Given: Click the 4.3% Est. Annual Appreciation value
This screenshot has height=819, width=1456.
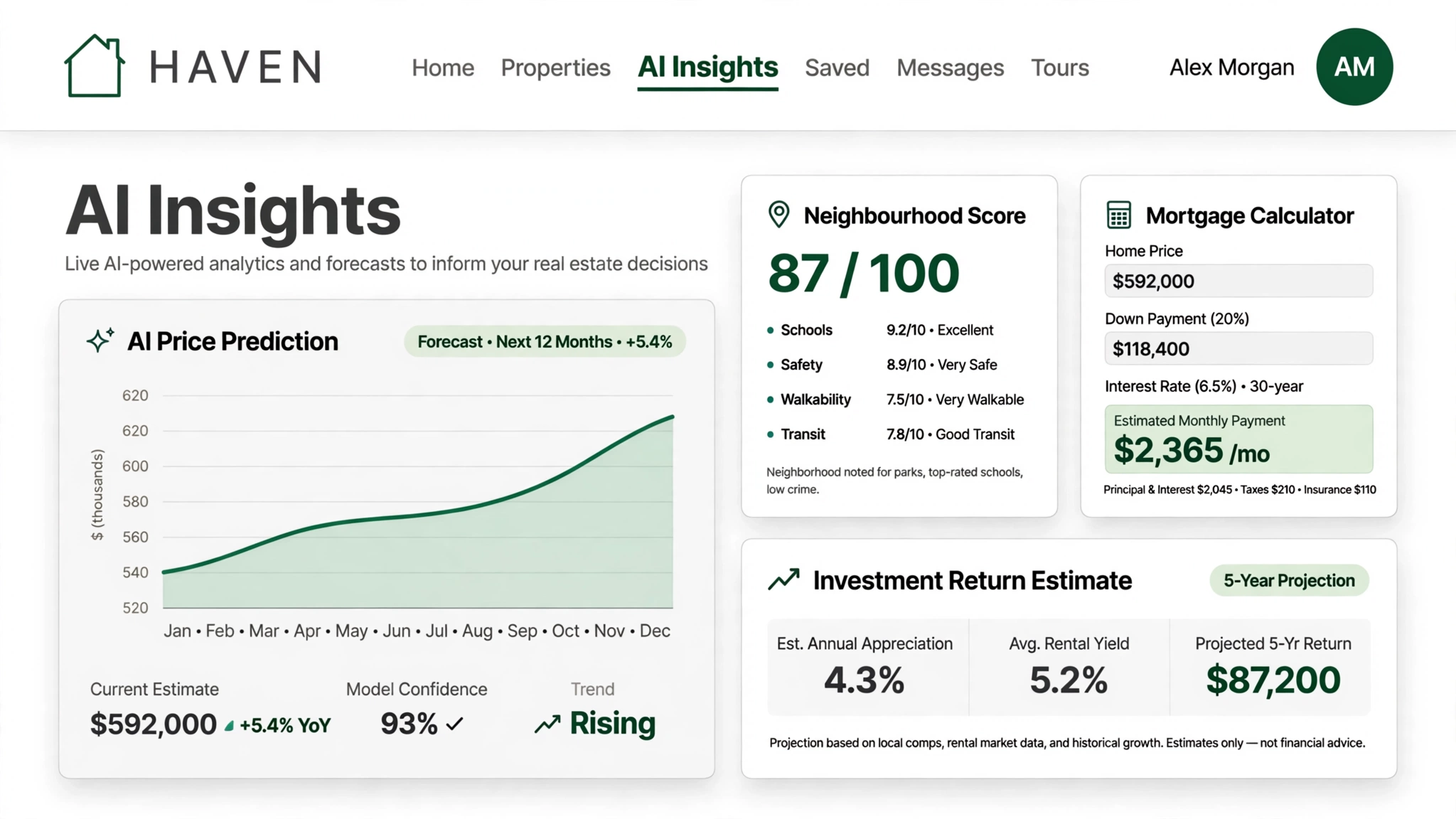Looking at the screenshot, I should 864,680.
